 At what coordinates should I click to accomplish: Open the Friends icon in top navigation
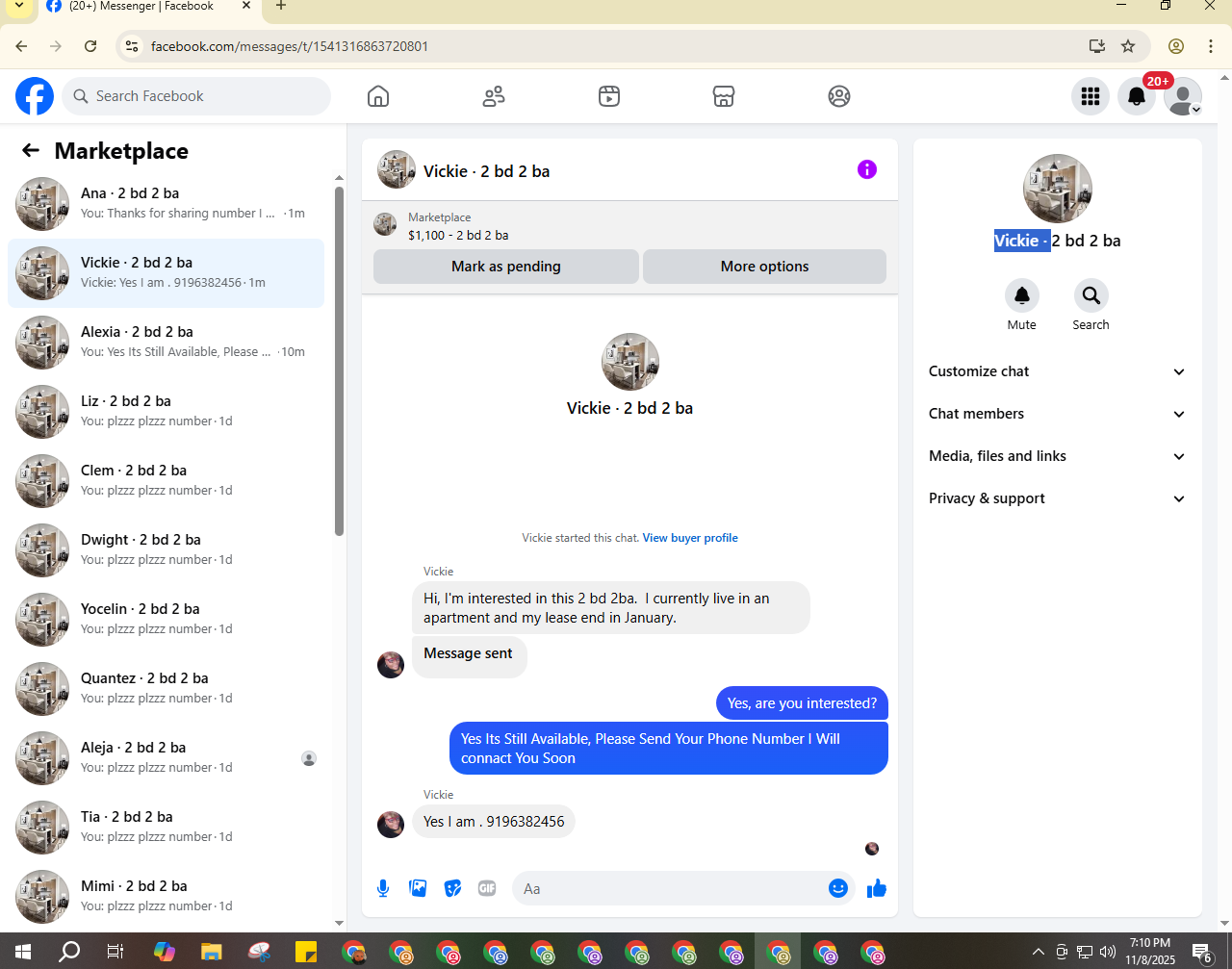494,96
